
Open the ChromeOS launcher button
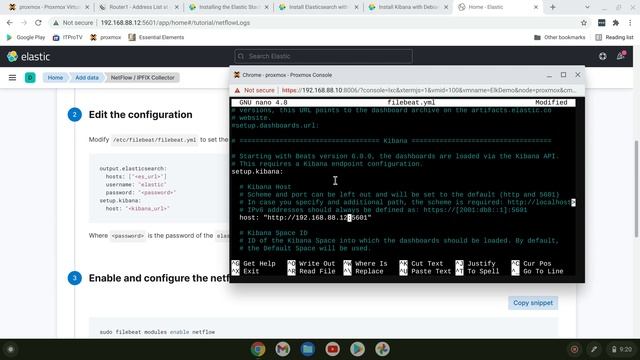(x=11, y=349)
